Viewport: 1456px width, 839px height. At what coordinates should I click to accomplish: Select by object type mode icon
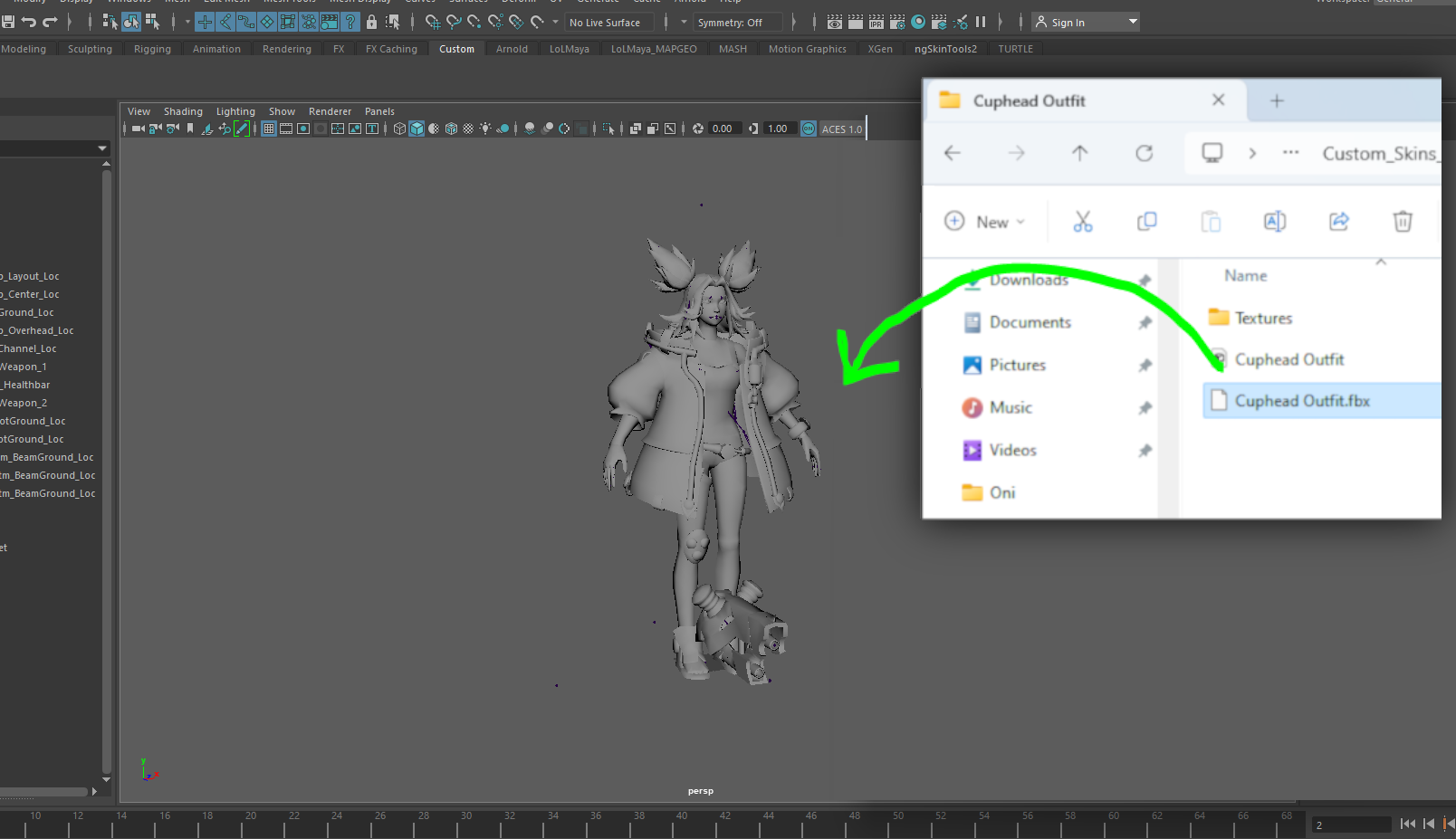pos(131,22)
